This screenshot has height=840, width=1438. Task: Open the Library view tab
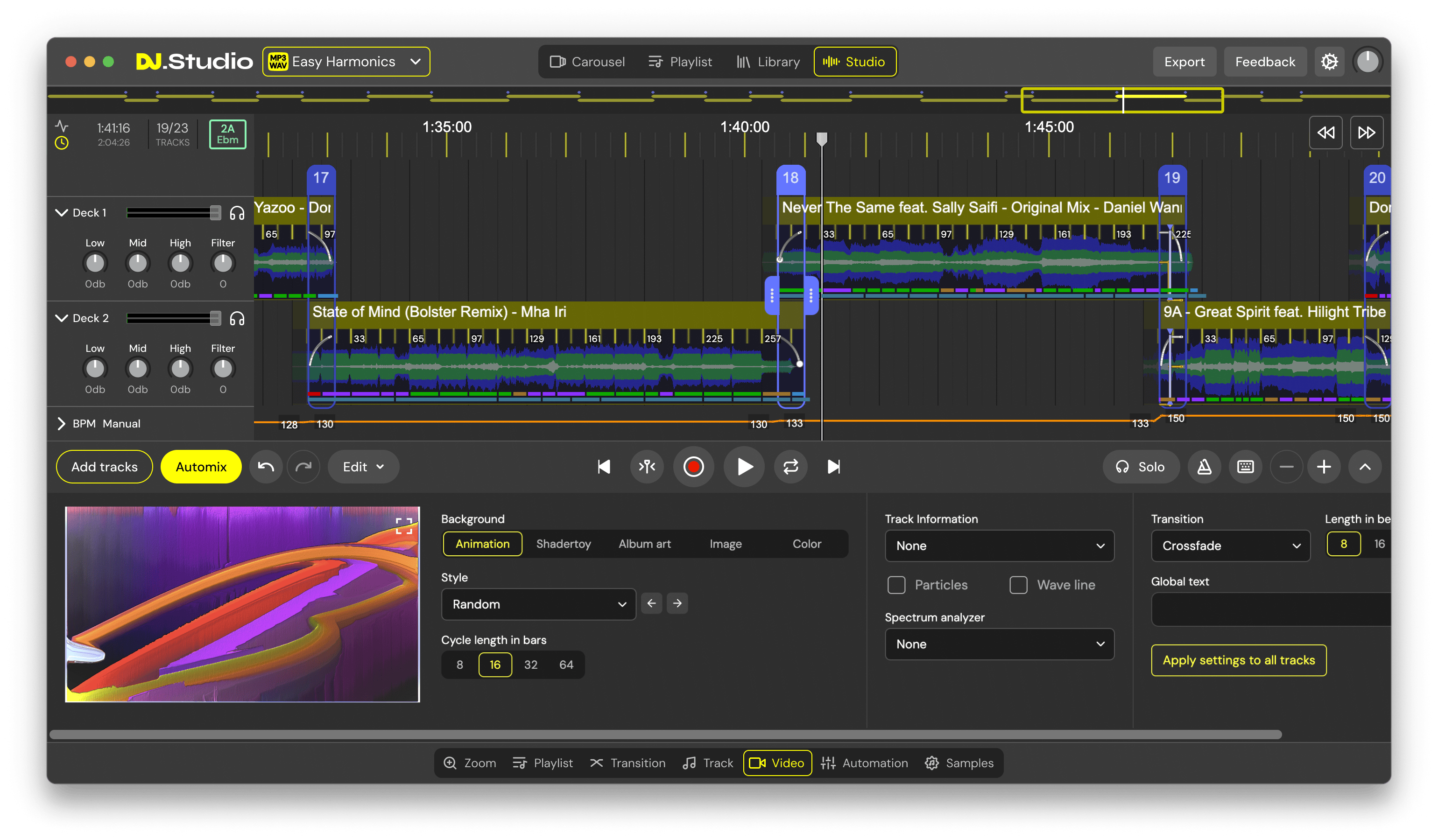[x=768, y=62]
